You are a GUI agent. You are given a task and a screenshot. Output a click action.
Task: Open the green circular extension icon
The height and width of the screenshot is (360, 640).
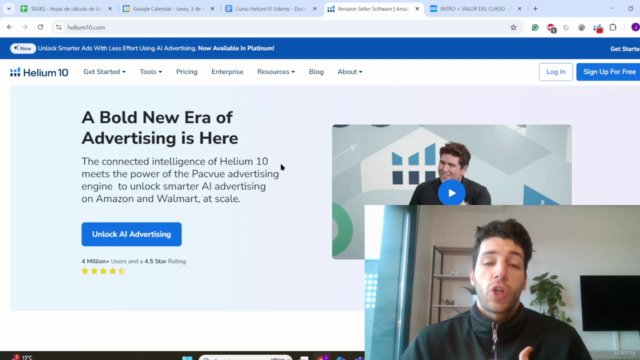pyautogui.click(x=535, y=27)
